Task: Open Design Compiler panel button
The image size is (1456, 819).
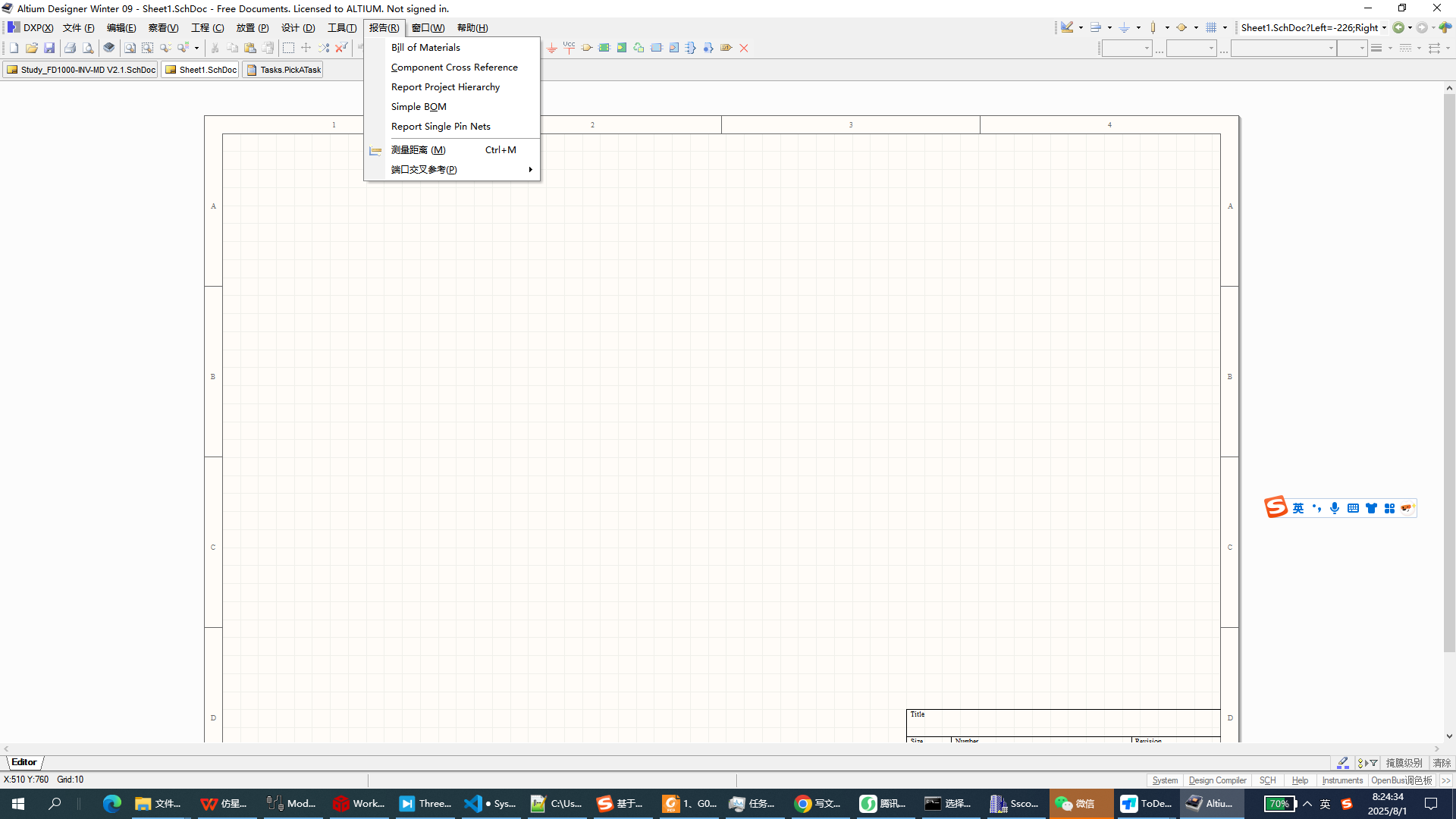Action: [x=1217, y=780]
